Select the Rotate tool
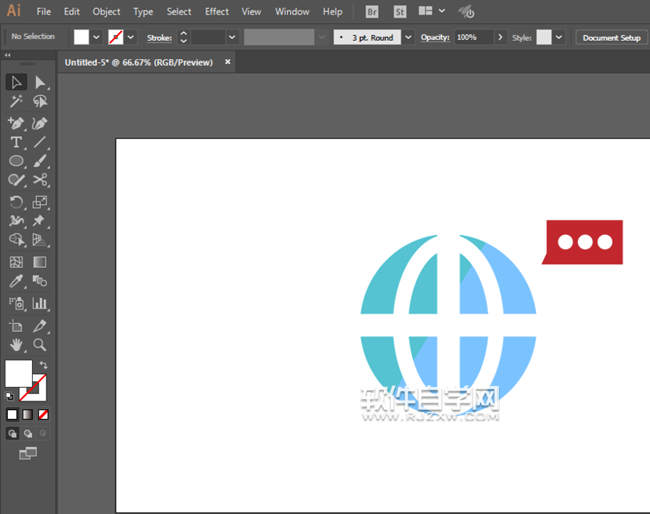 pyautogui.click(x=16, y=202)
